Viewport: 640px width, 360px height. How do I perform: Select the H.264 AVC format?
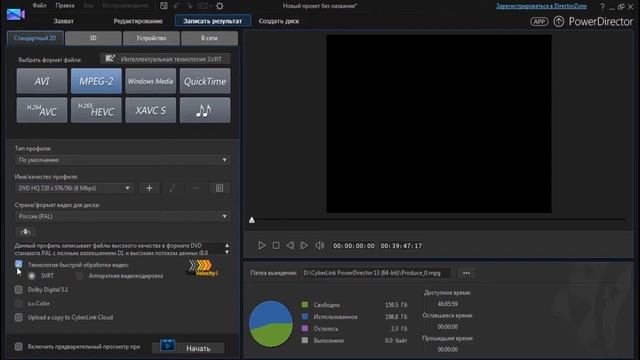[x=42, y=110]
